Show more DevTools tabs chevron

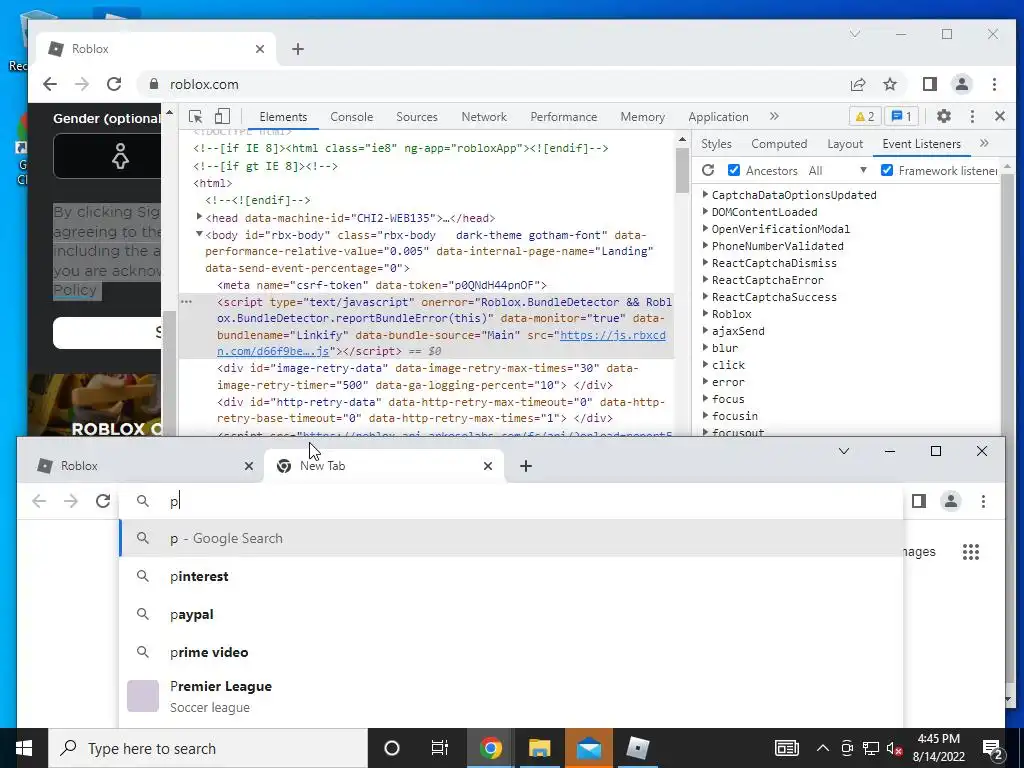click(775, 116)
